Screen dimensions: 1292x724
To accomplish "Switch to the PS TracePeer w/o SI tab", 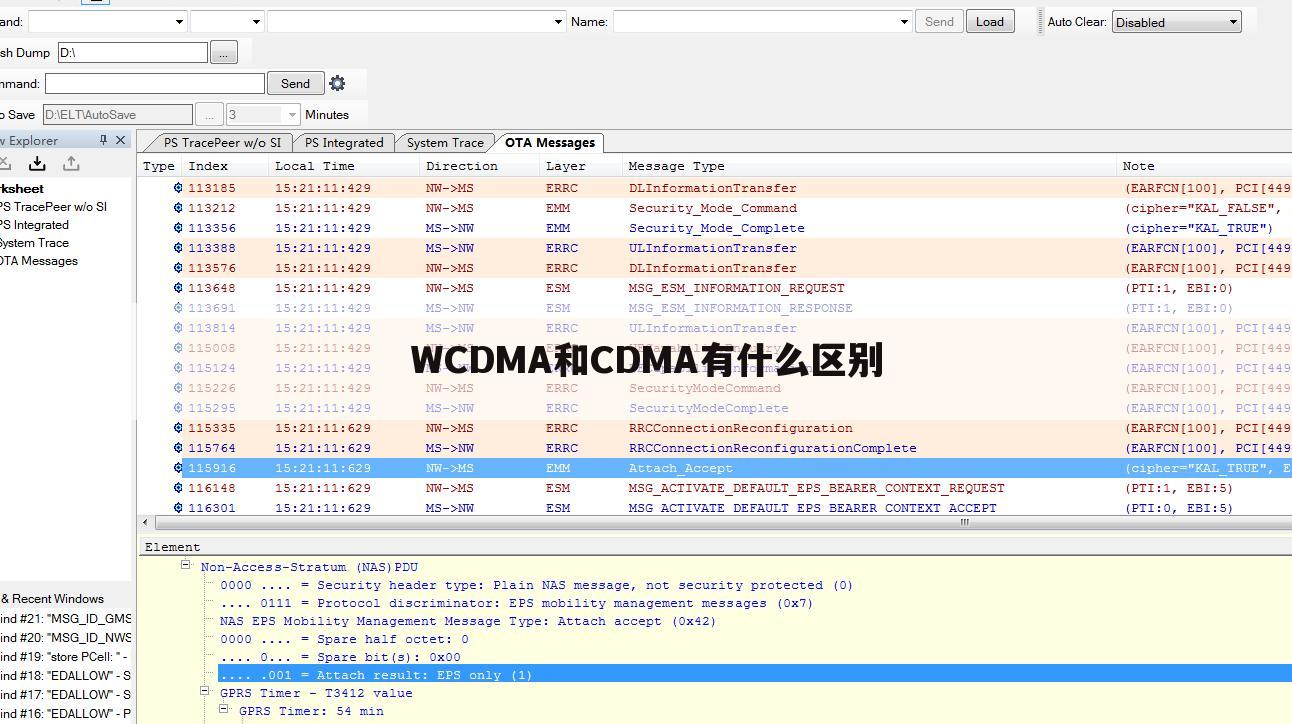I will tap(222, 143).
